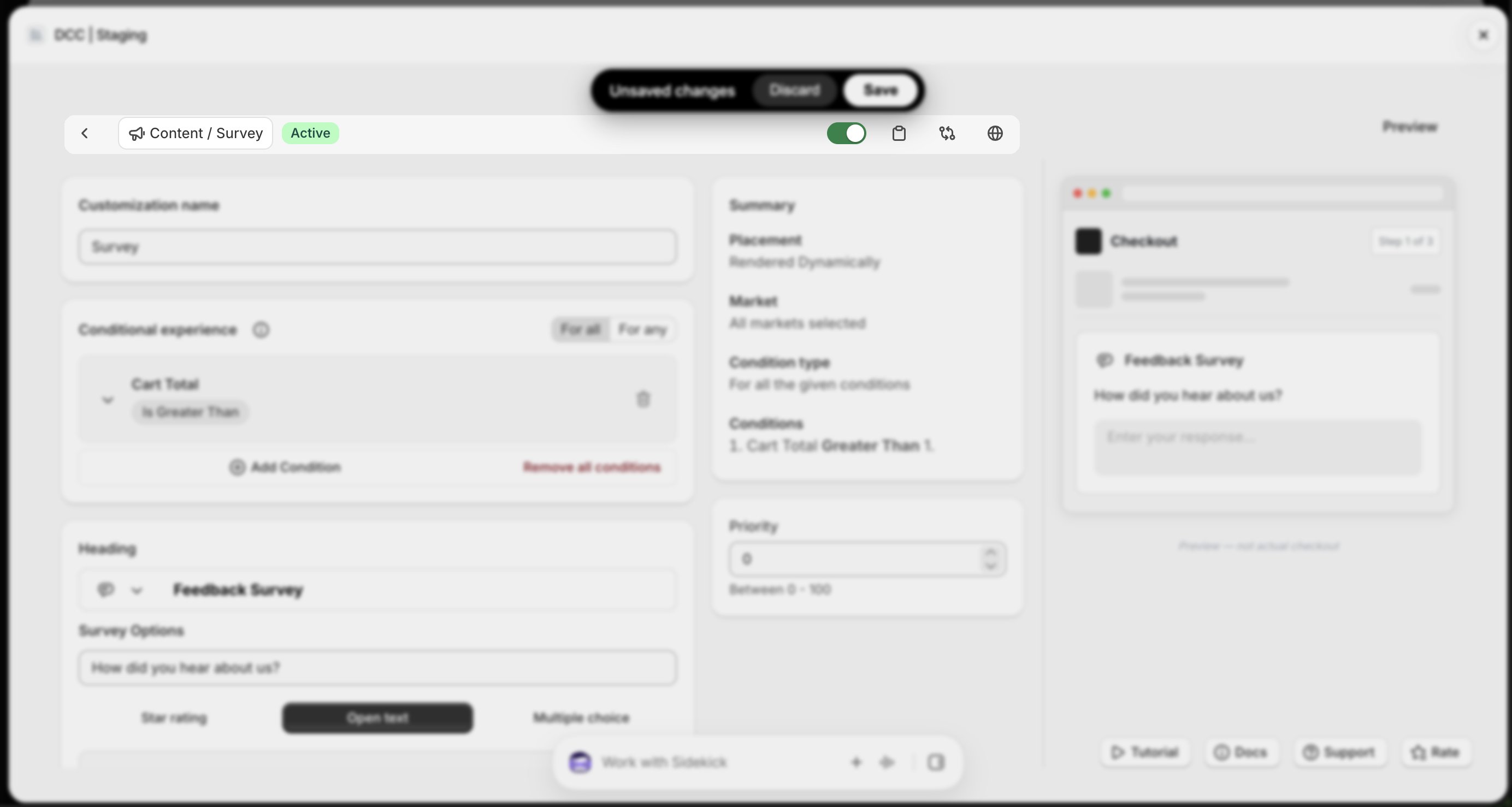Viewport: 1512px width, 807px height.
Task: Select the For any condition mode
Action: (x=642, y=329)
